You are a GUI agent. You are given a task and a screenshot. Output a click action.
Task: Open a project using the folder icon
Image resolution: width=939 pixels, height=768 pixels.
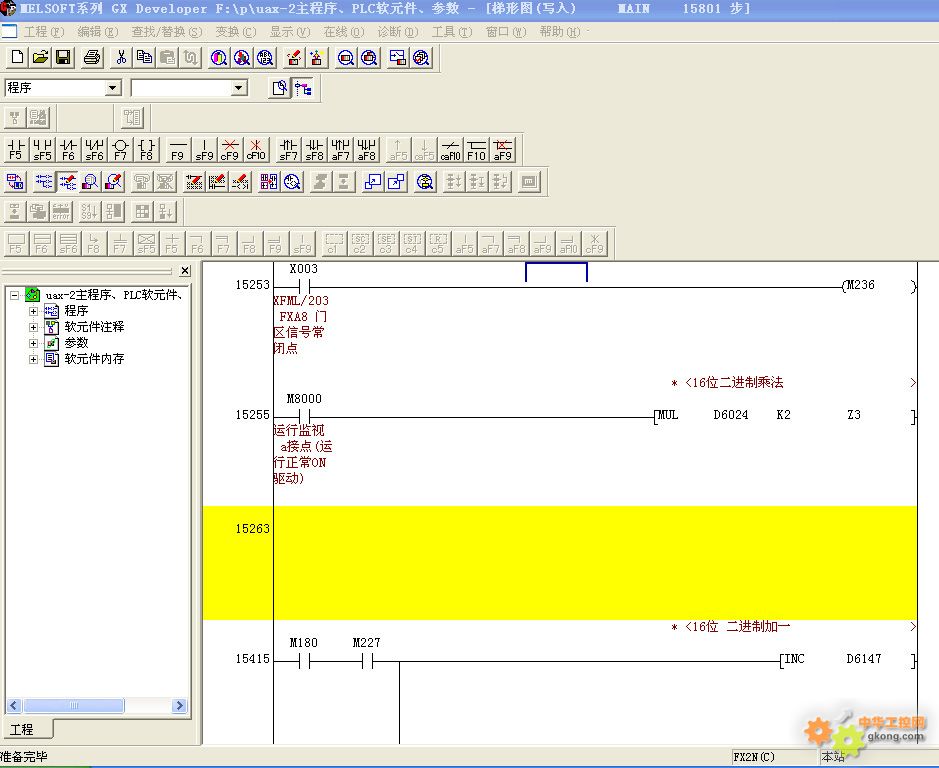[40, 58]
